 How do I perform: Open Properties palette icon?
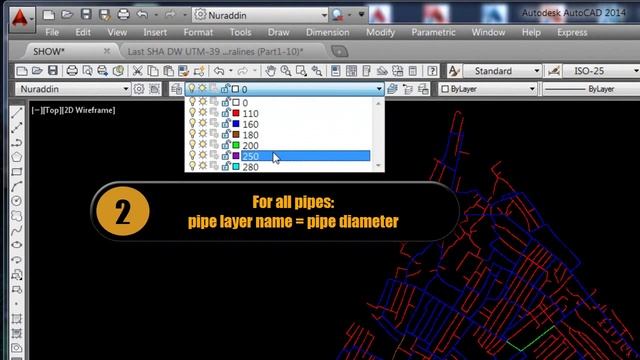pyautogui.click(x=336, y=71)
